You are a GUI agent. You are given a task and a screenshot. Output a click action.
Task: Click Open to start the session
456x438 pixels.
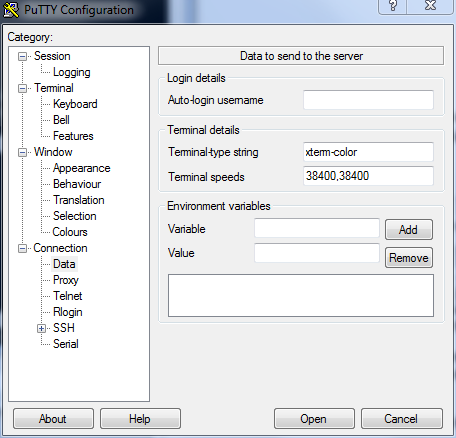314,419
